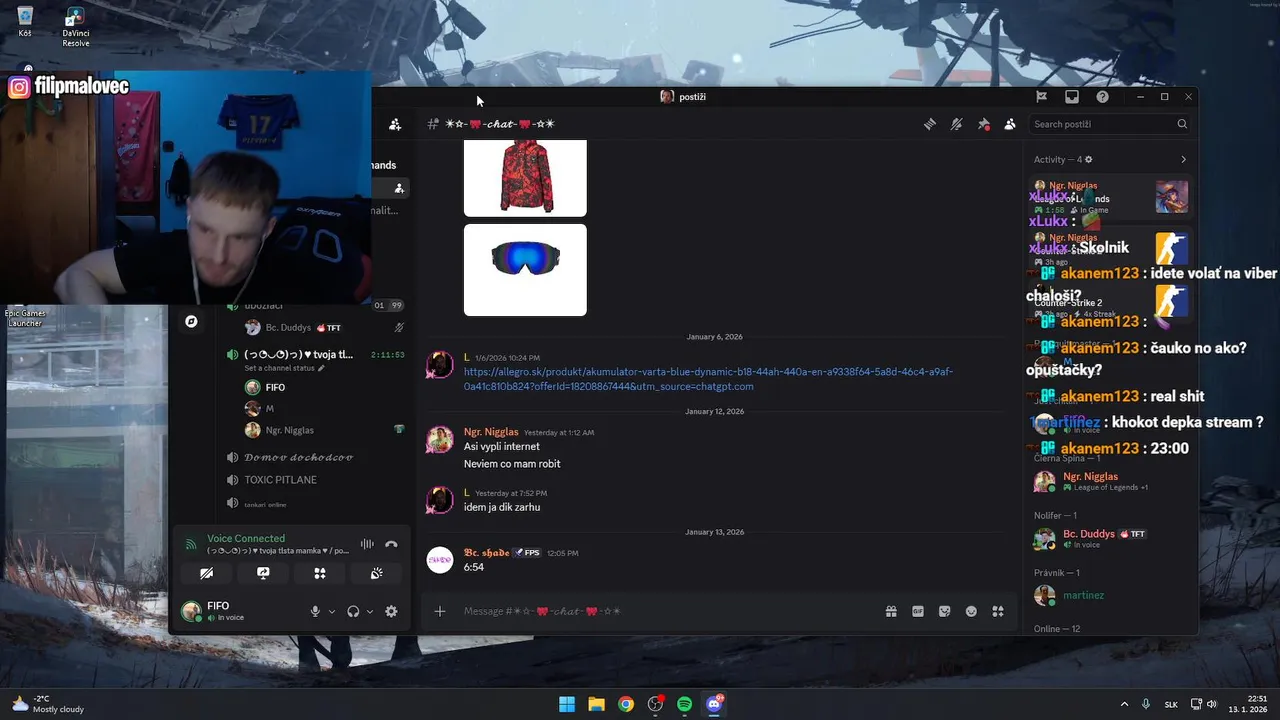Select user FIFO in voice channel
The width and height of the screenshot is (1280, 720).
(275, 387)
